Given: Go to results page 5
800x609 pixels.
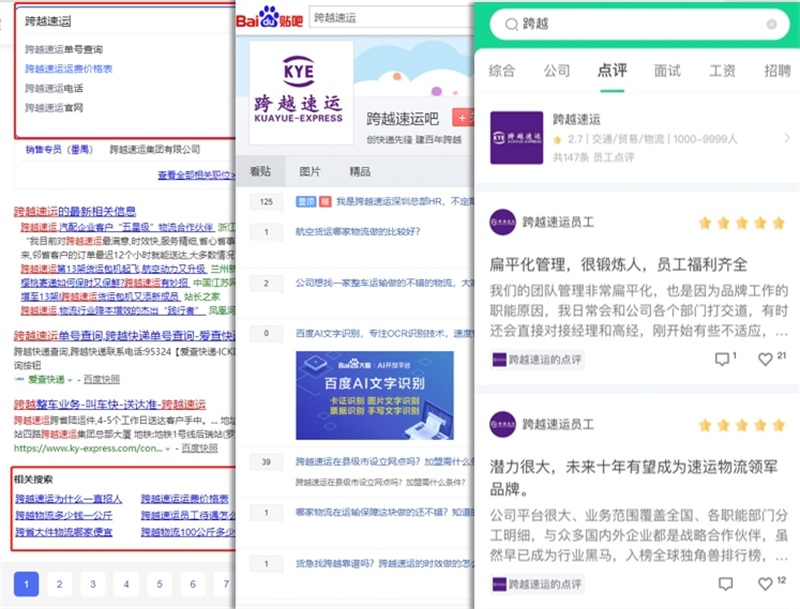Looking at the screenshot, I should coord(160,583).
